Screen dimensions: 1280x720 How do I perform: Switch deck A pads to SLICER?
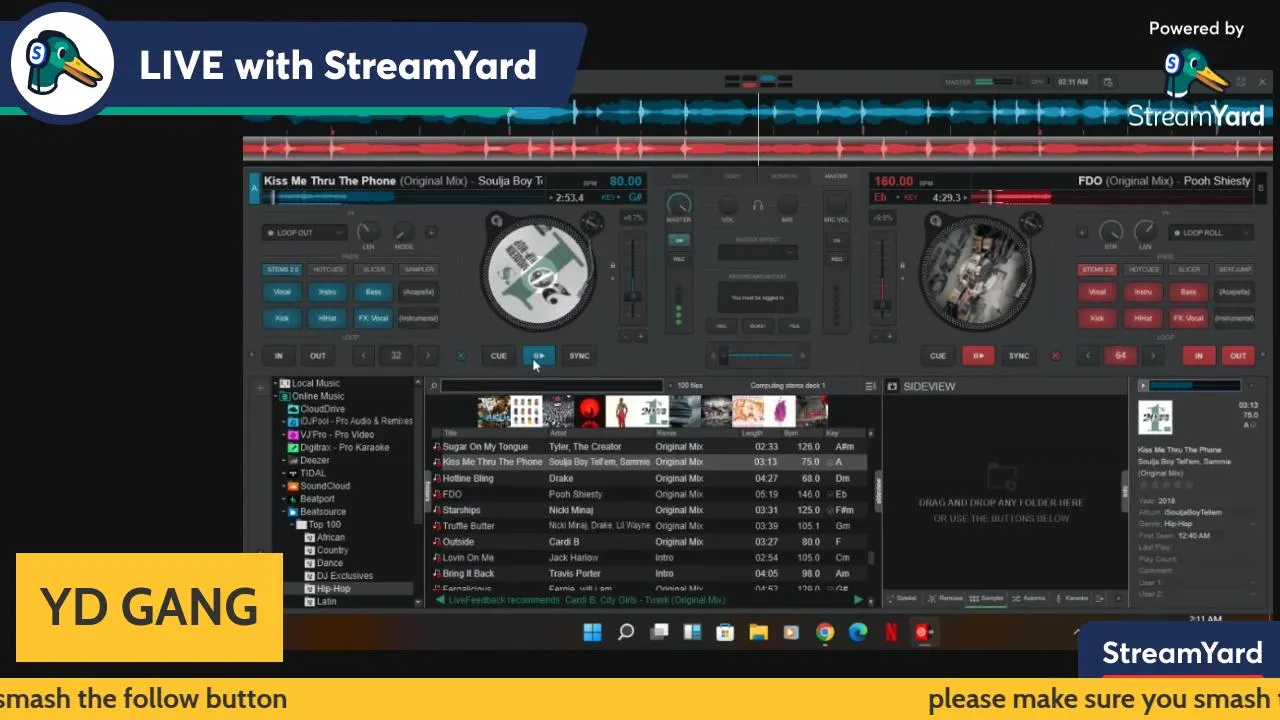coord(374,270)
